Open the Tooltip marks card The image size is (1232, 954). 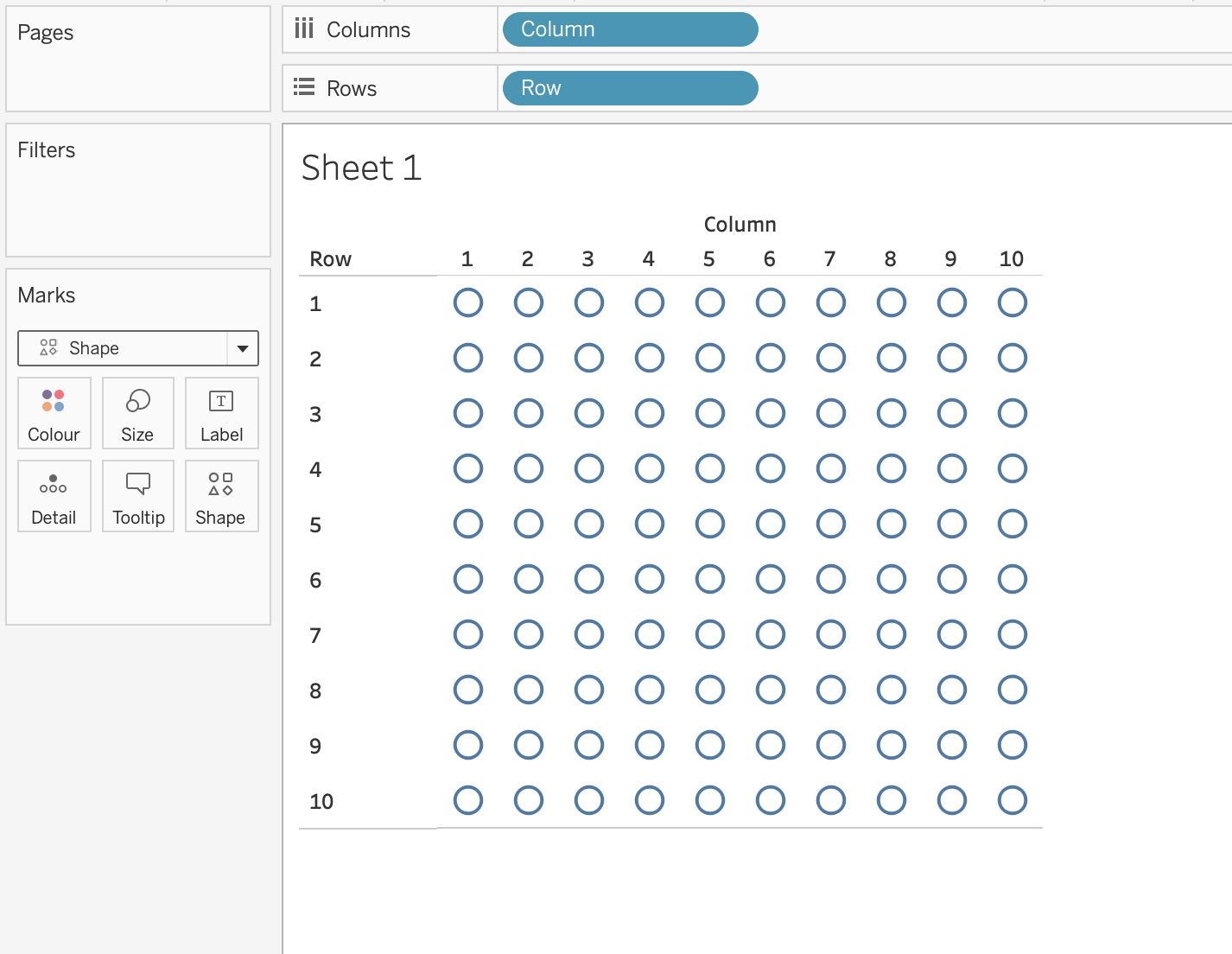138,496
